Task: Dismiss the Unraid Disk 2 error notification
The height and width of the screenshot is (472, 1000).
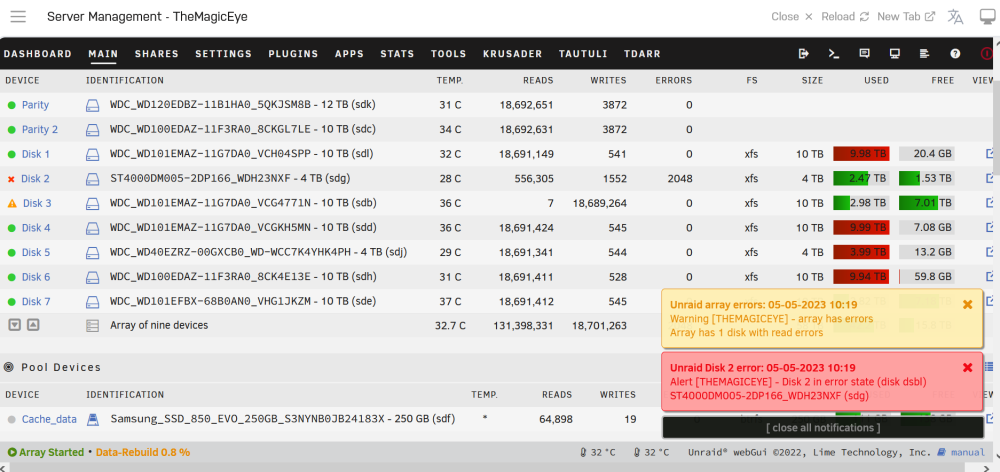Action: point(967,367)
